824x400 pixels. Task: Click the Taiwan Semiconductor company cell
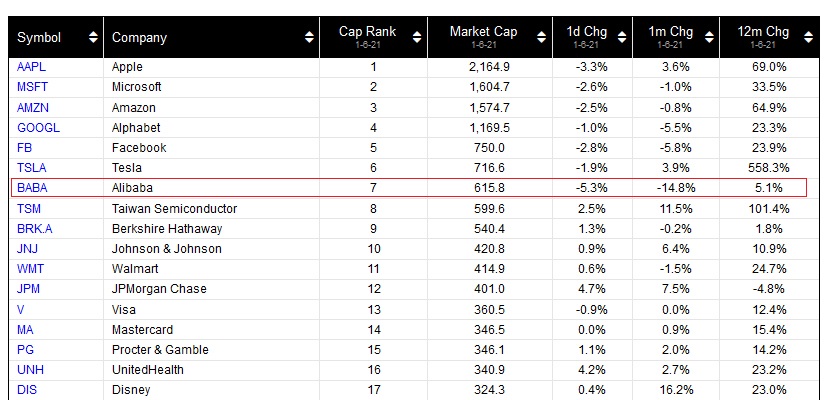(x=174, y=208)
